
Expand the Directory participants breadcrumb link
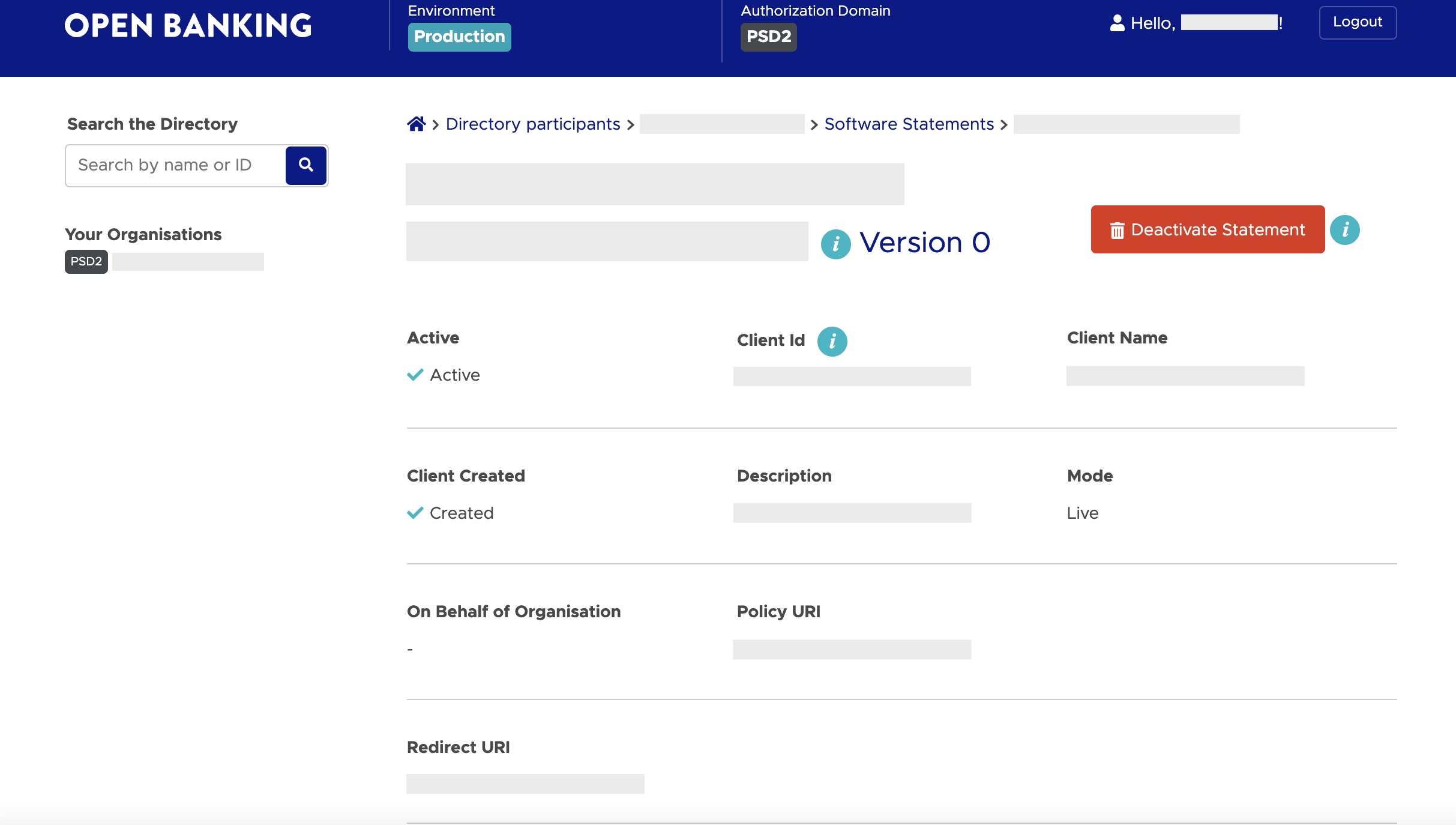click(532, 124)
